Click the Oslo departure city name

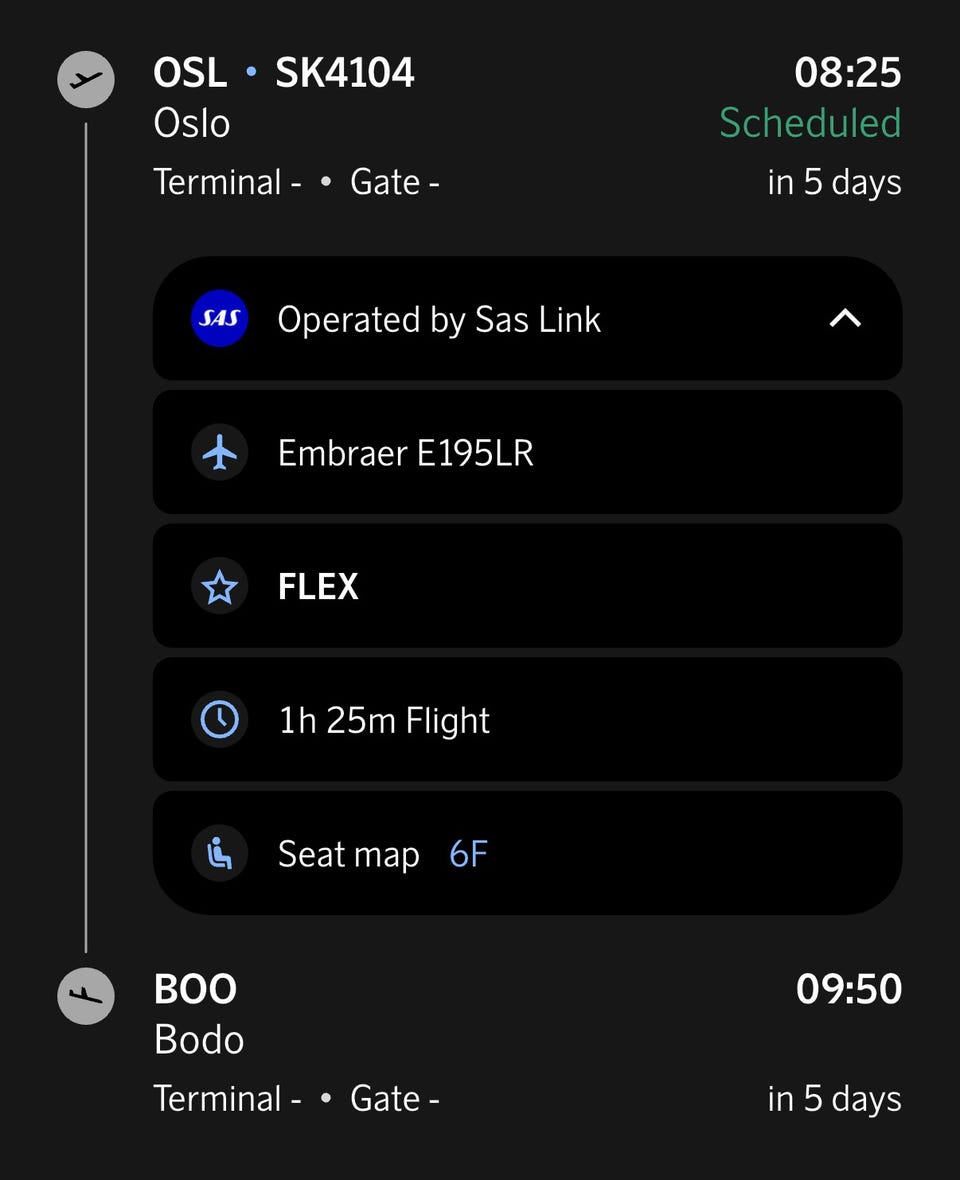pos(192,123)
